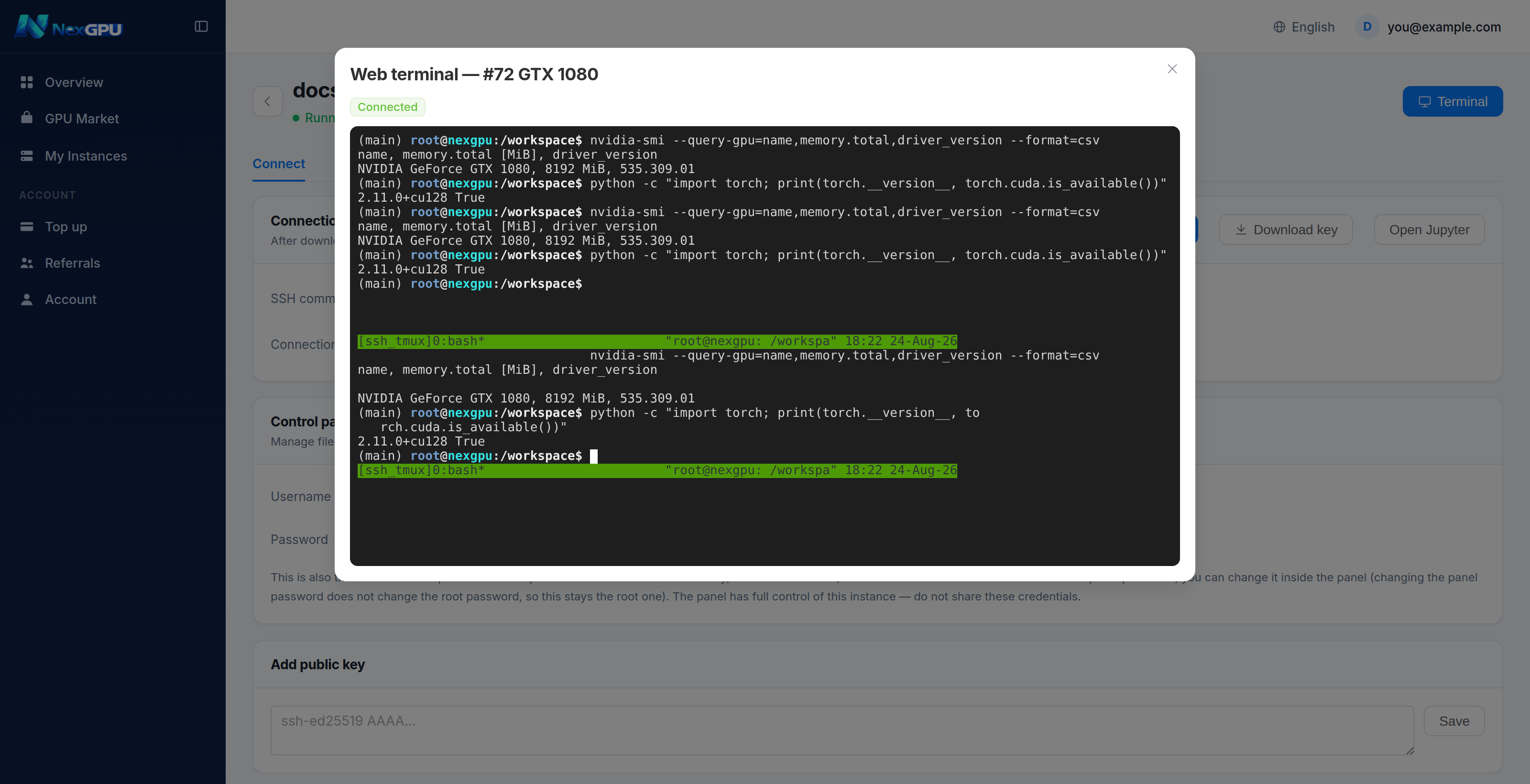Click the Save public key button
This screenshot has width=1530, height=784.
click(x=1454, y=721)
